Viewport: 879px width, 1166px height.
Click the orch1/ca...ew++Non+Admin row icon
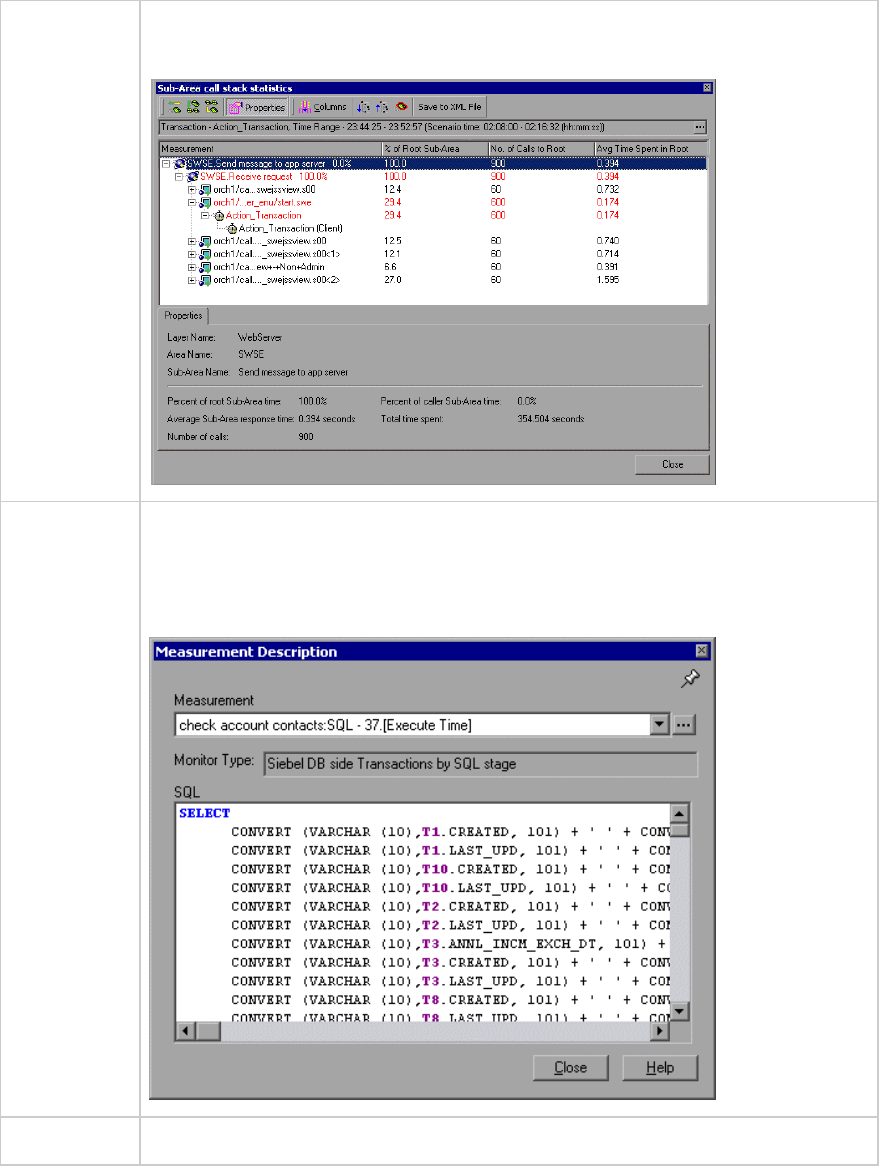click(x=205, y=267)
